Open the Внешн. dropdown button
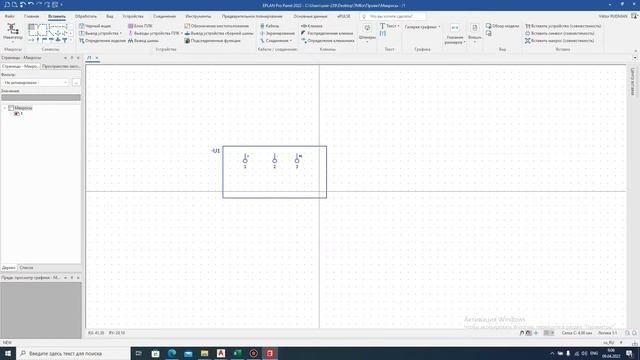 click(475, 33)
